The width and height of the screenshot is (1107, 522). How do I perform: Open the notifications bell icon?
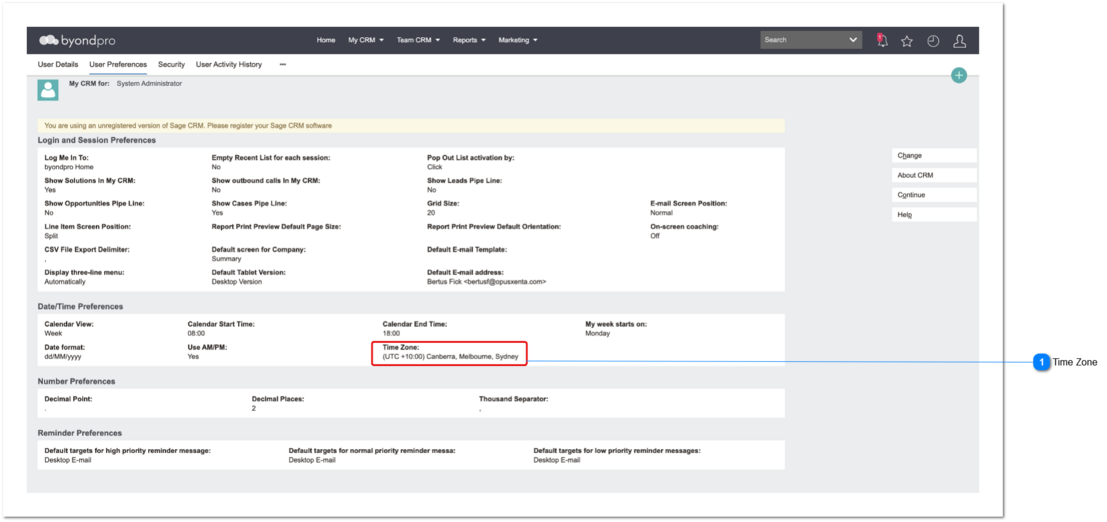882,40
